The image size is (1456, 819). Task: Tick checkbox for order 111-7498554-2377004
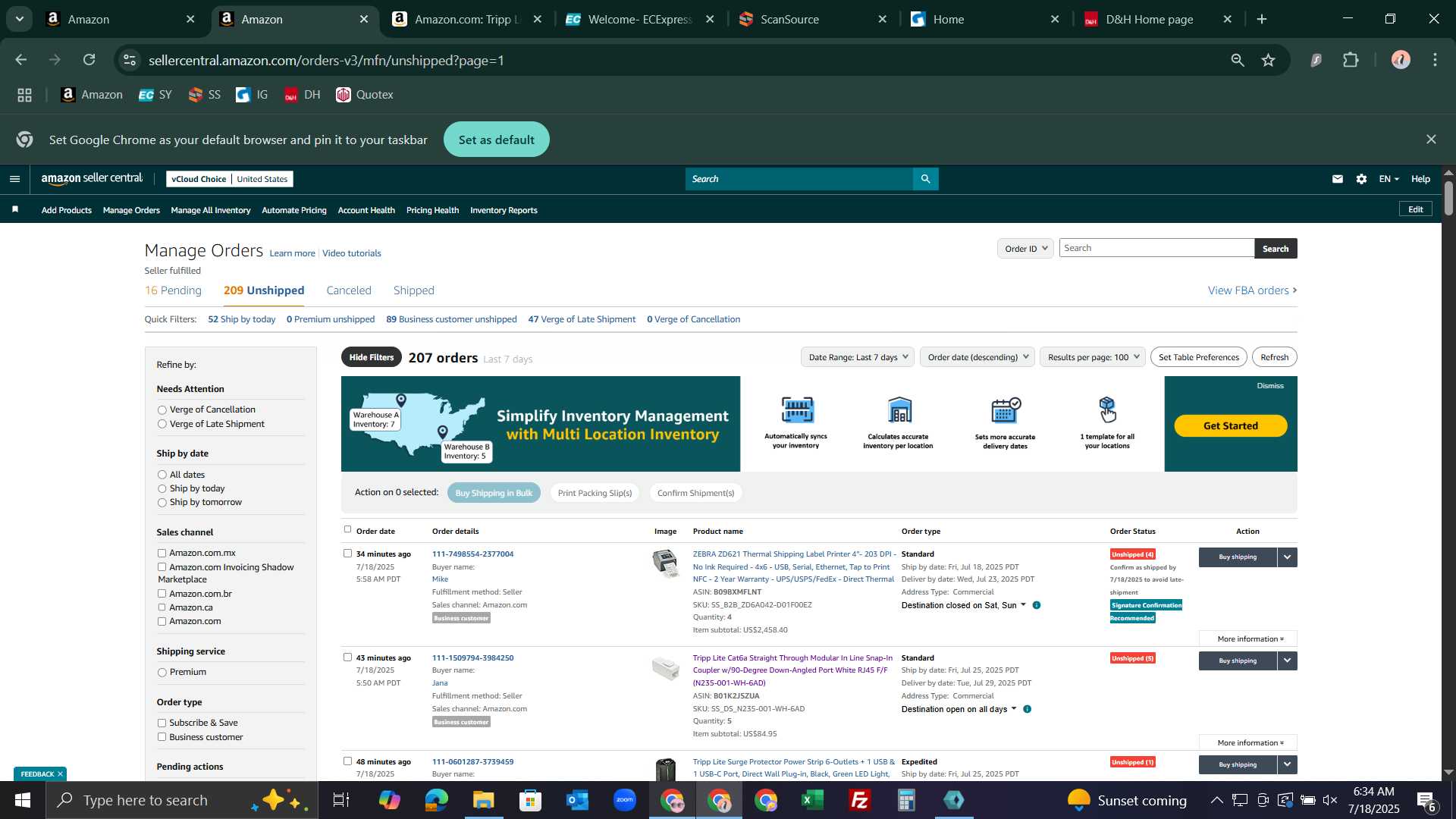(348, 554)
